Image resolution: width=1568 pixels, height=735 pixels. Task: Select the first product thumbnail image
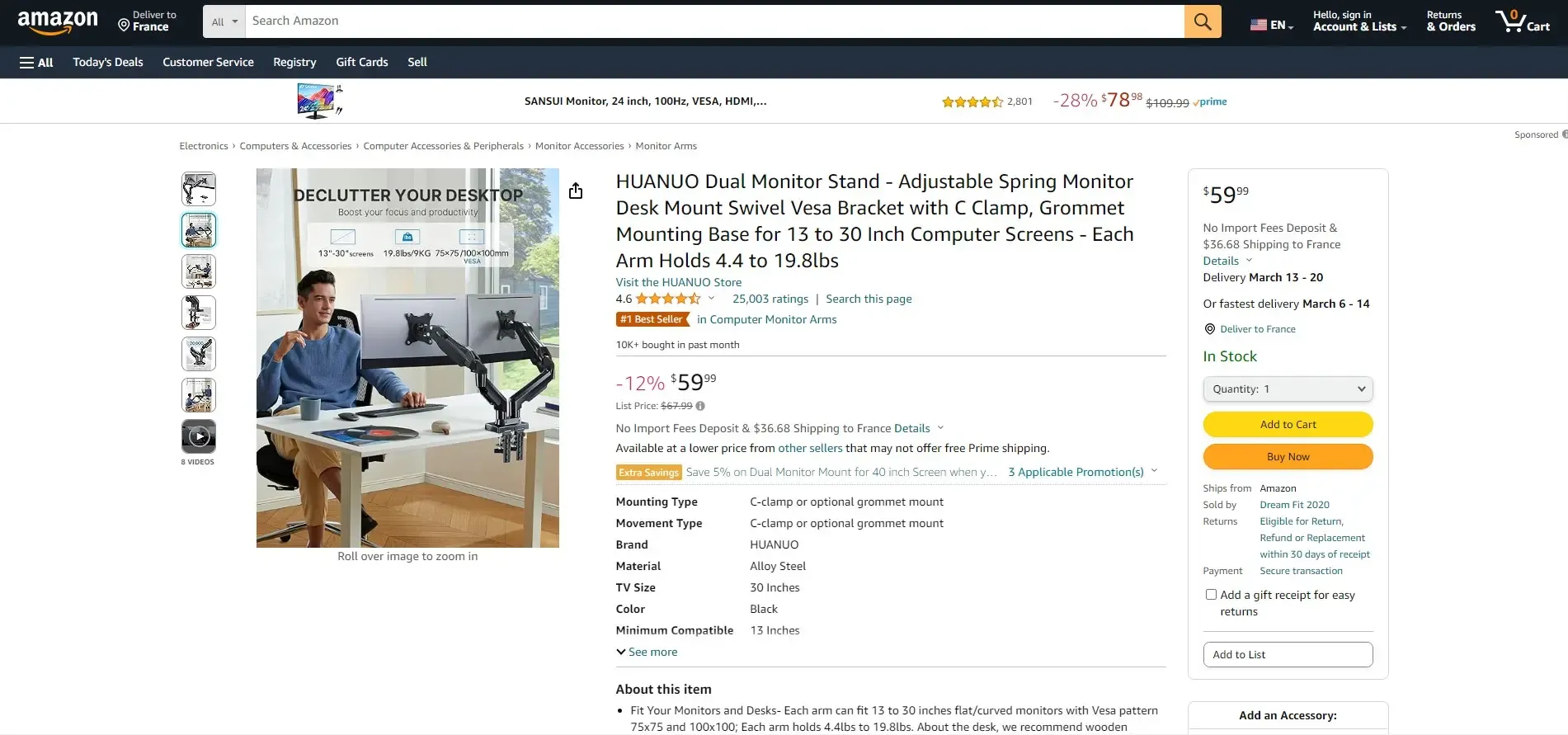point(199,189)
